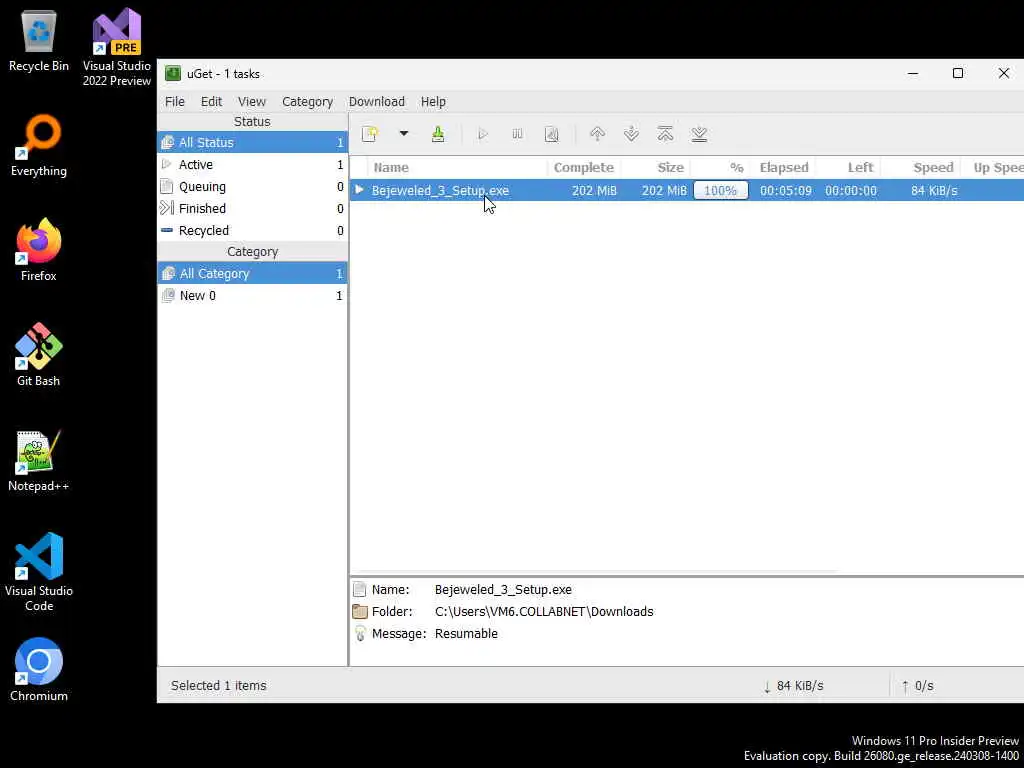The width and height of the screenshot is (1024, 768).
Task: Select the Active status filter
Action: (x=252, y=165)
